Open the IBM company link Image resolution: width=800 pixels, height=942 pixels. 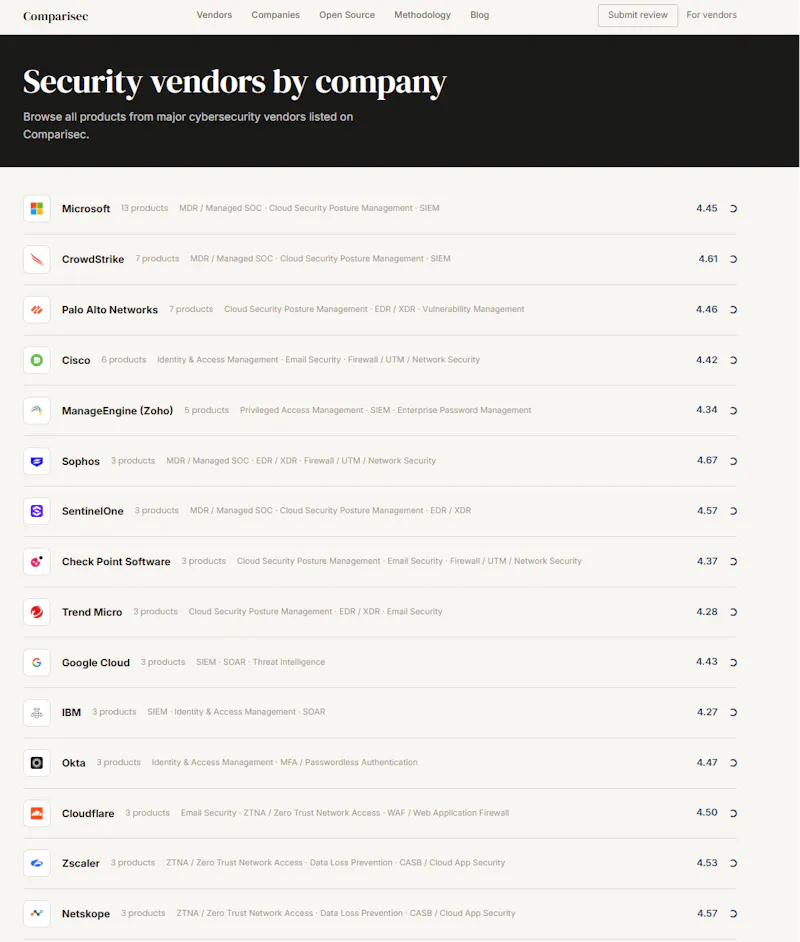[x=71, y=712]
